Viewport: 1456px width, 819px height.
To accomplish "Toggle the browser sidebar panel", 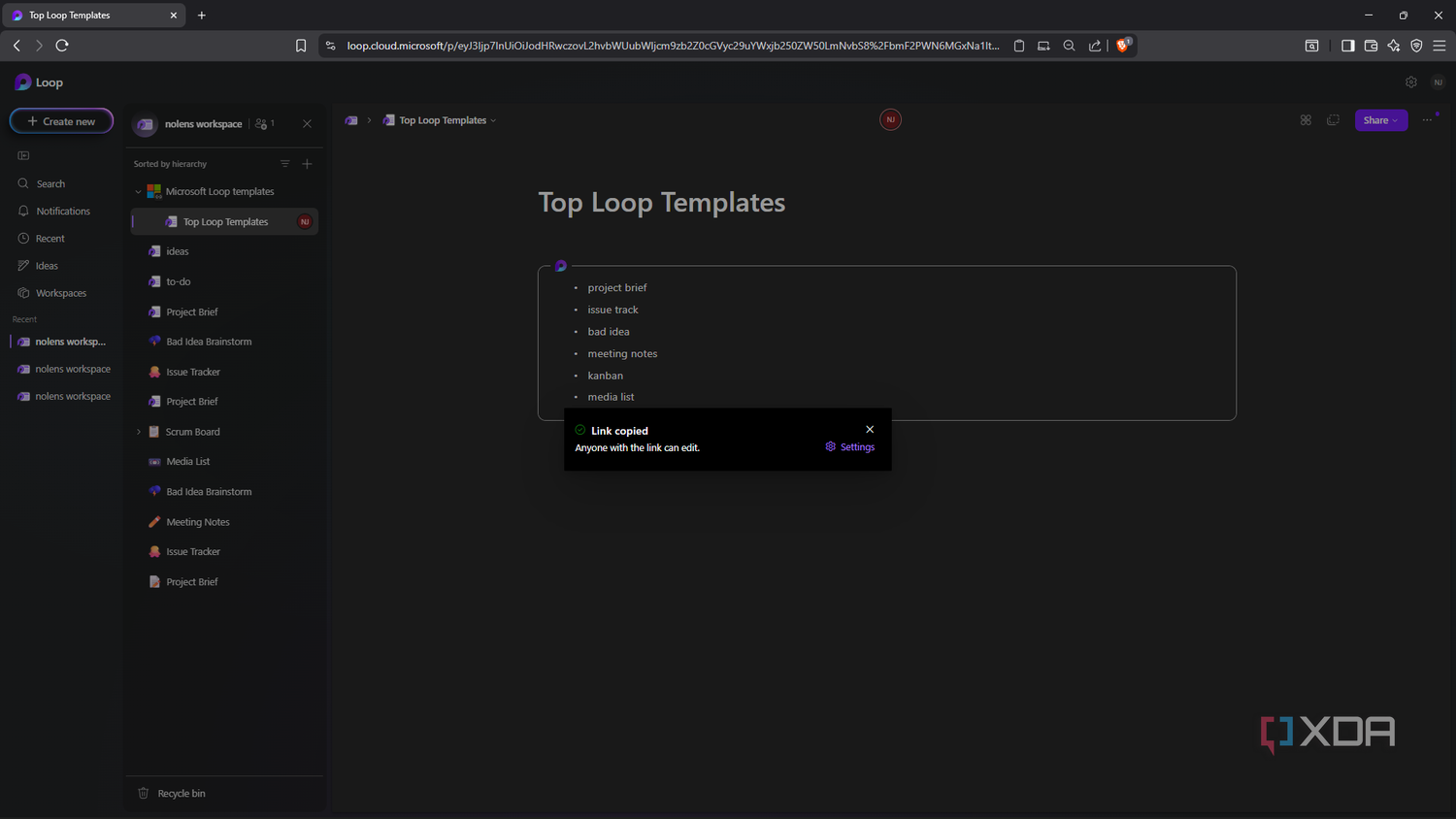I will click(1347, 46).
